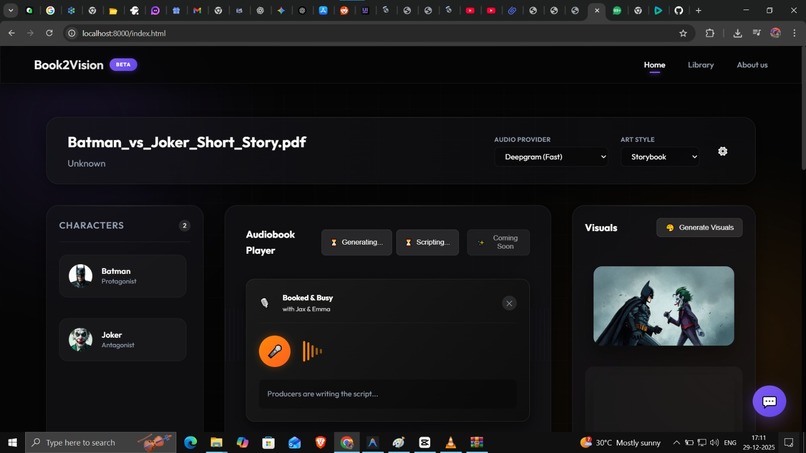
Task: Click the Batman_vs_Joker_Short_Story.pdf title
Action: [187, 142]
